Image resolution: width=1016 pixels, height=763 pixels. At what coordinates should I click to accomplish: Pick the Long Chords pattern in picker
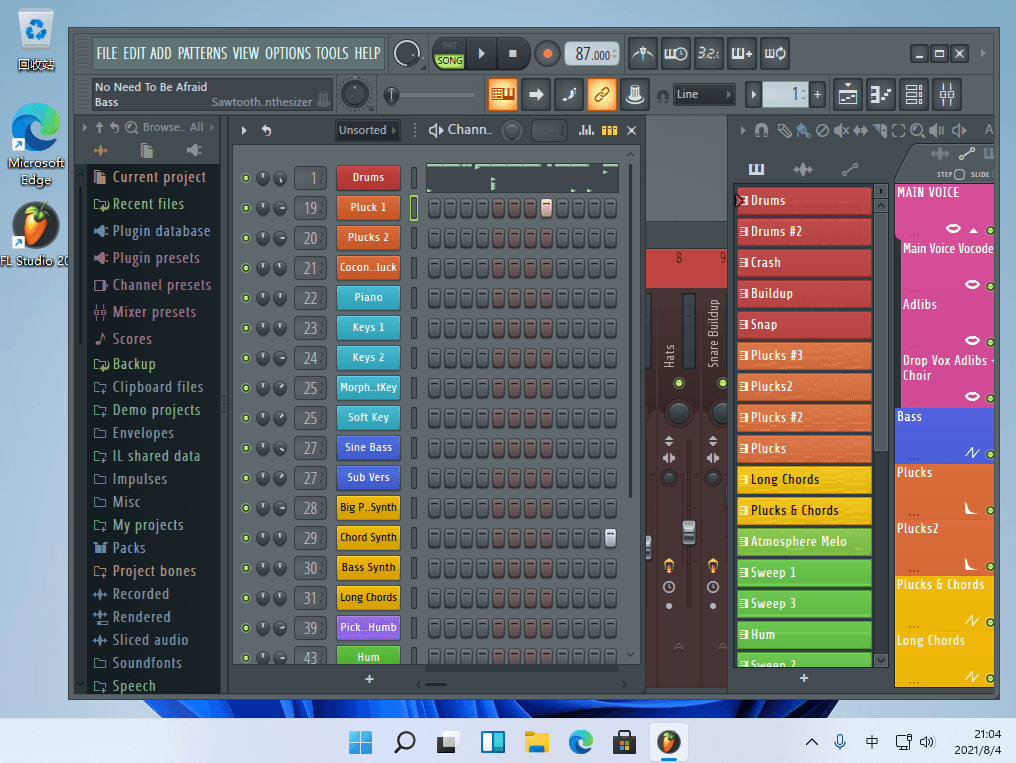804,480
